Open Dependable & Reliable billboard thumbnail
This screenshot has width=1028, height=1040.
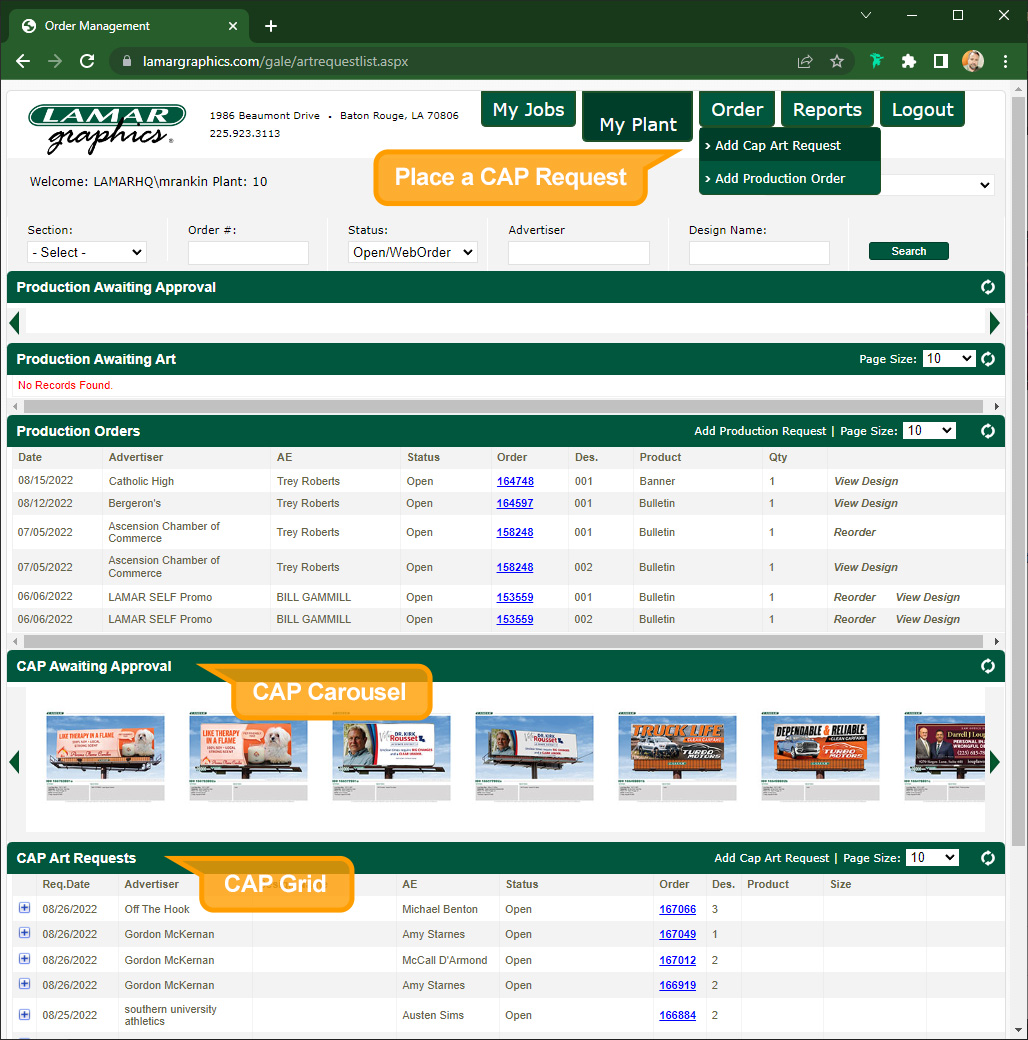click(x=820, y=757)
